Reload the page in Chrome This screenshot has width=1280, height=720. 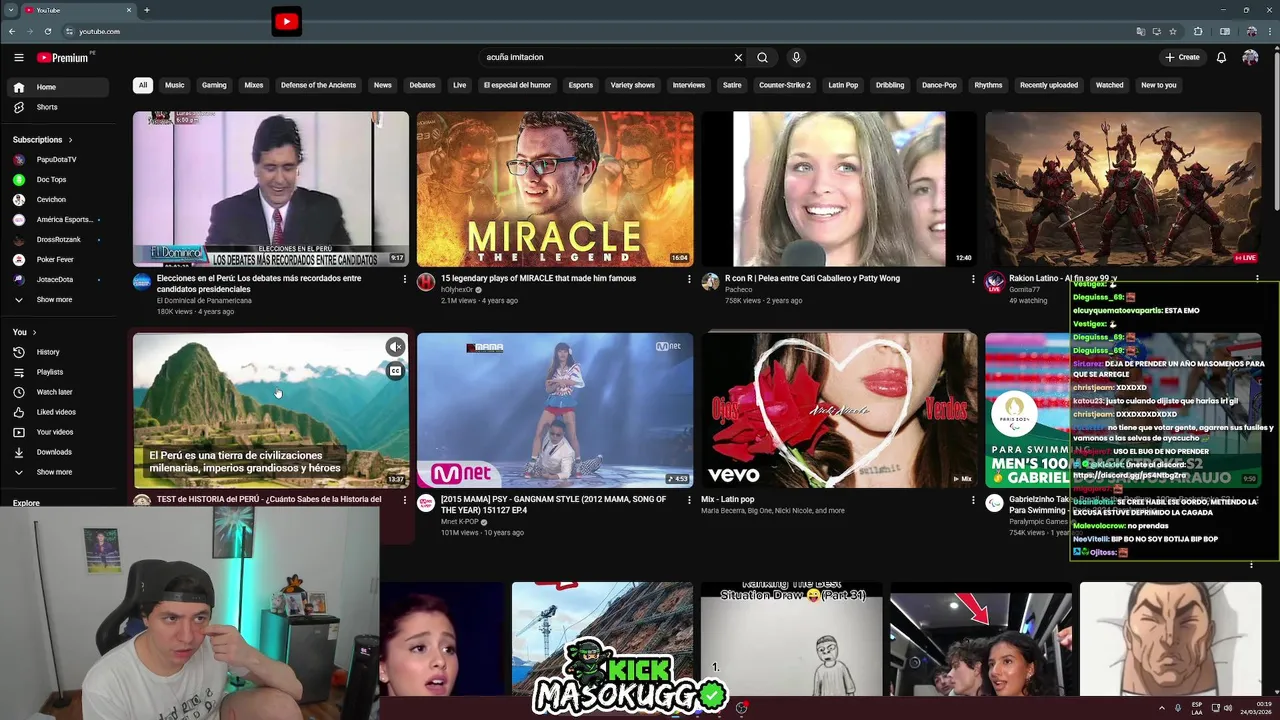[x=48, y=32]
